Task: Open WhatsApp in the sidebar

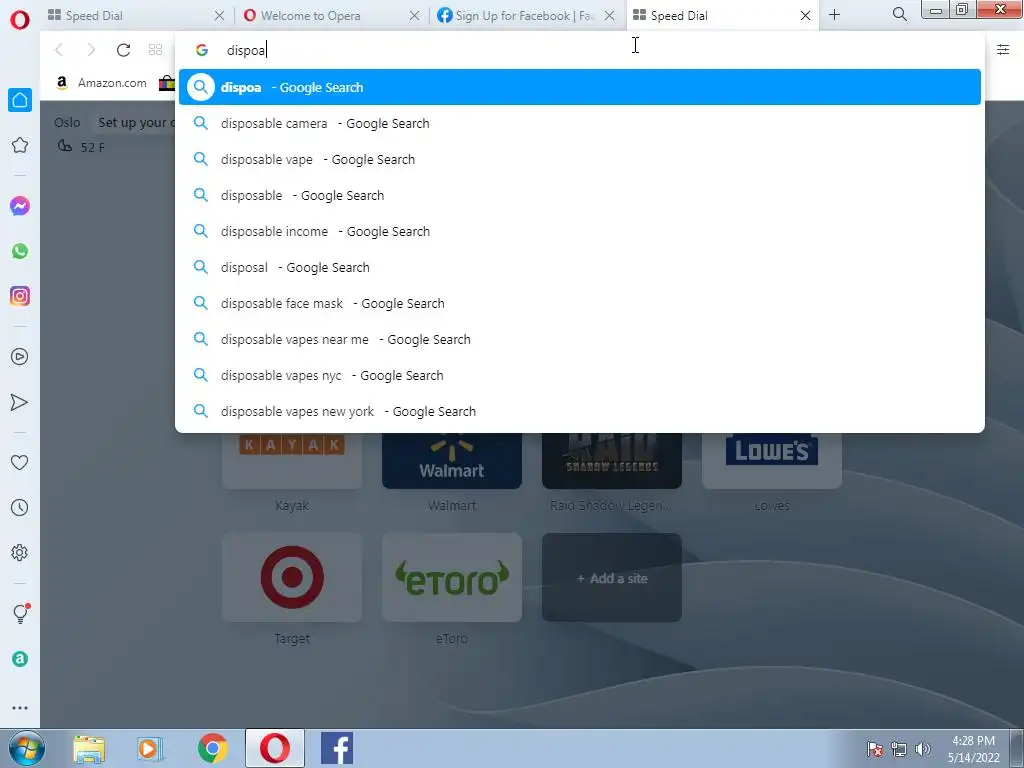Action: pyautogui.click(x=20, y=251)
